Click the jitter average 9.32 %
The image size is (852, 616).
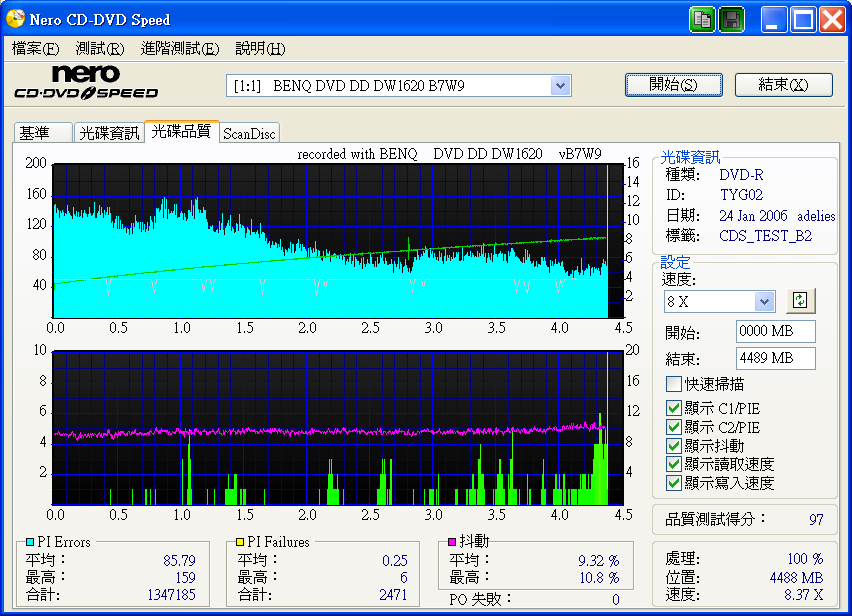coord(598,560)
